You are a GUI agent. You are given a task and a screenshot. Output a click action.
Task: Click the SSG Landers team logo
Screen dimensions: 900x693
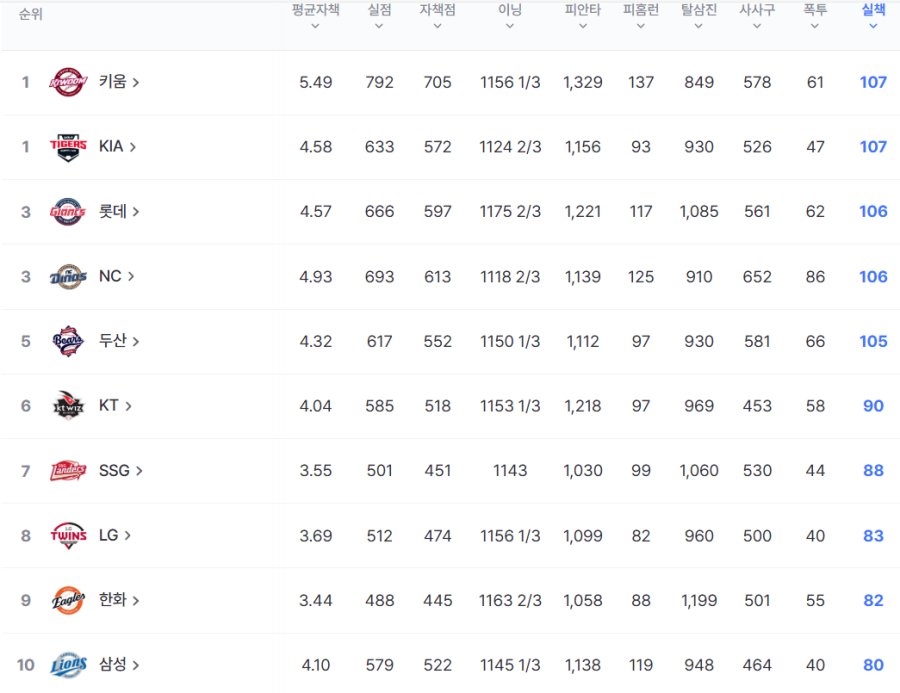68,471
